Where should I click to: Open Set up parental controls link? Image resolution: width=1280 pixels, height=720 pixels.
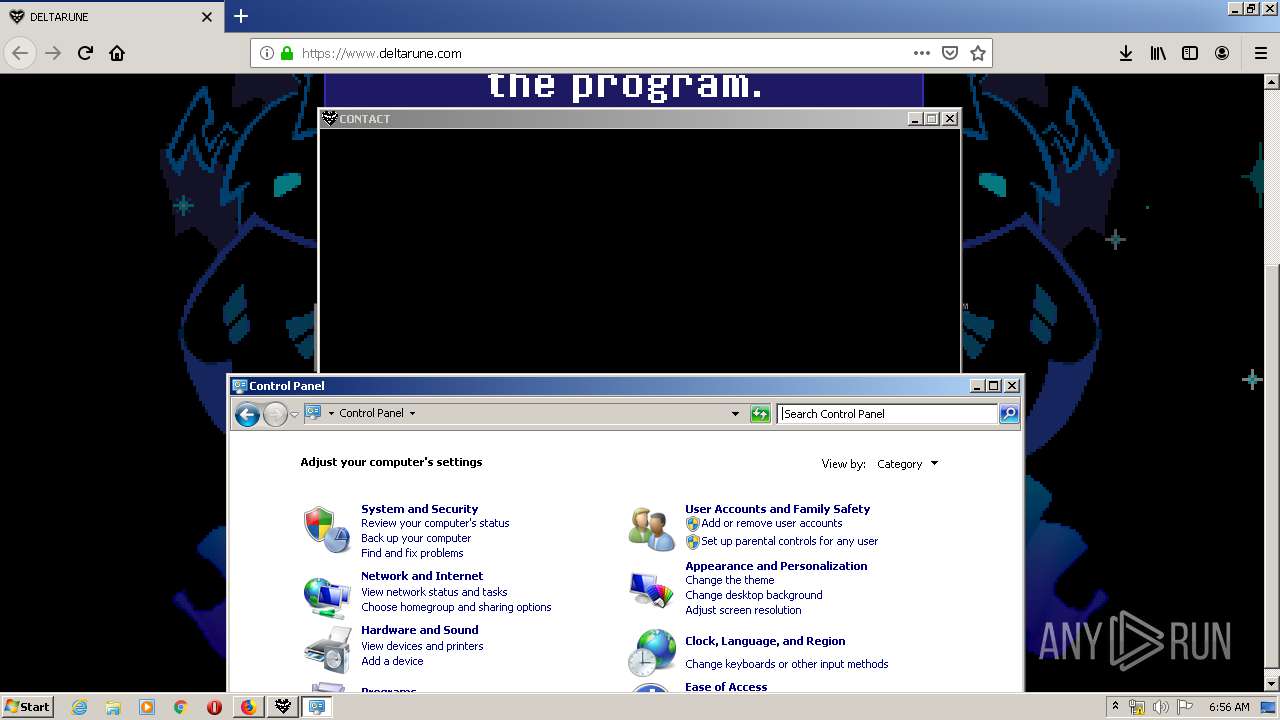789,541
